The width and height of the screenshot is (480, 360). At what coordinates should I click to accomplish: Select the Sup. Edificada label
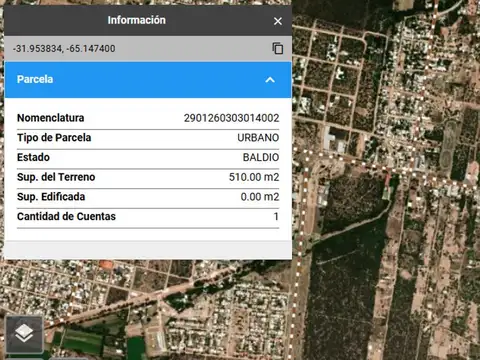(x=51, y=197)
